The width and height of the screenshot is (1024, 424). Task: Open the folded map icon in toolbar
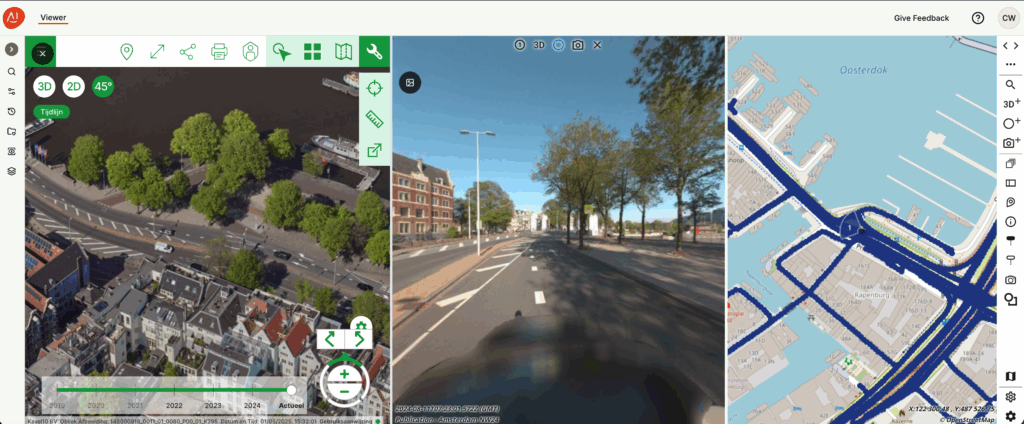click(343, 52)
